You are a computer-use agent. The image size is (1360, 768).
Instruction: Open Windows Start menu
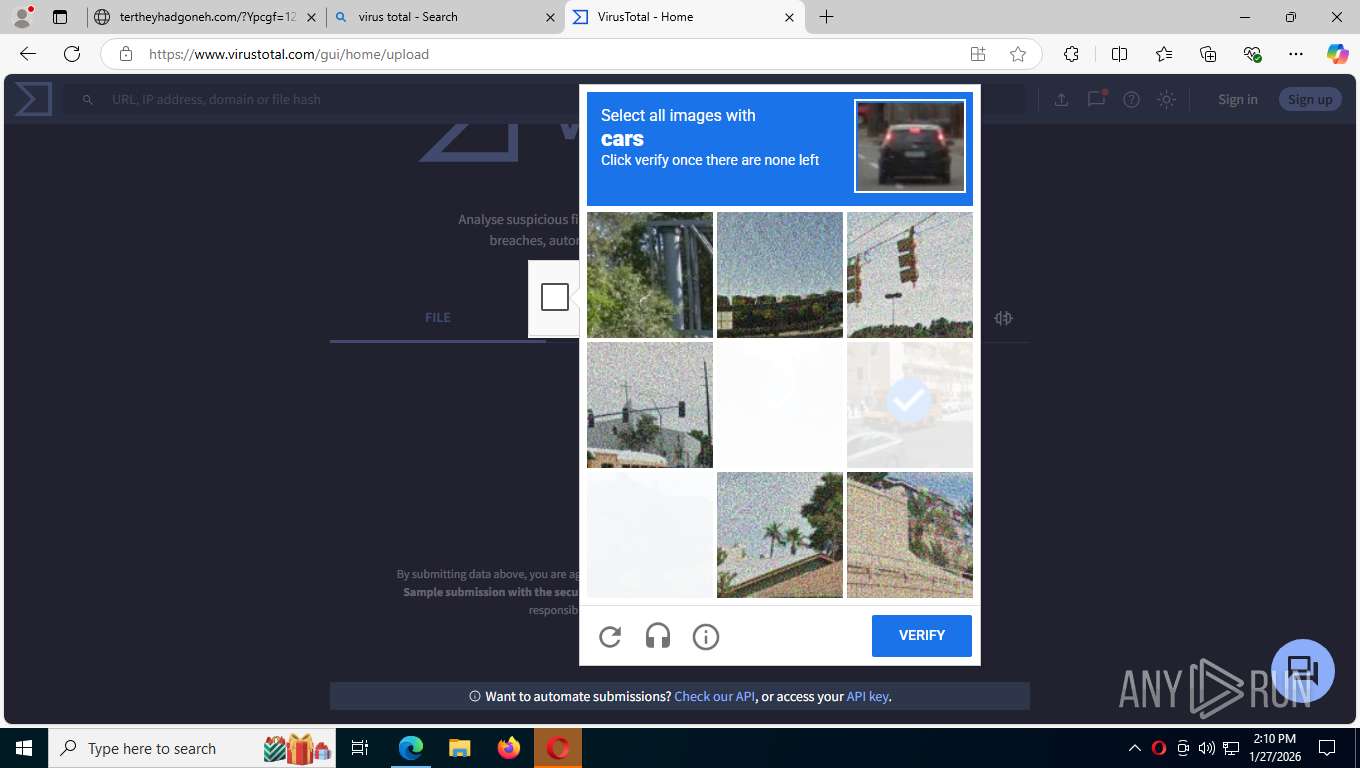click(23, 748)
